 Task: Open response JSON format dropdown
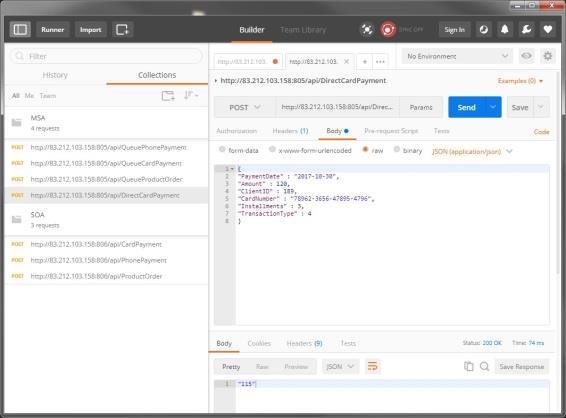340,366
